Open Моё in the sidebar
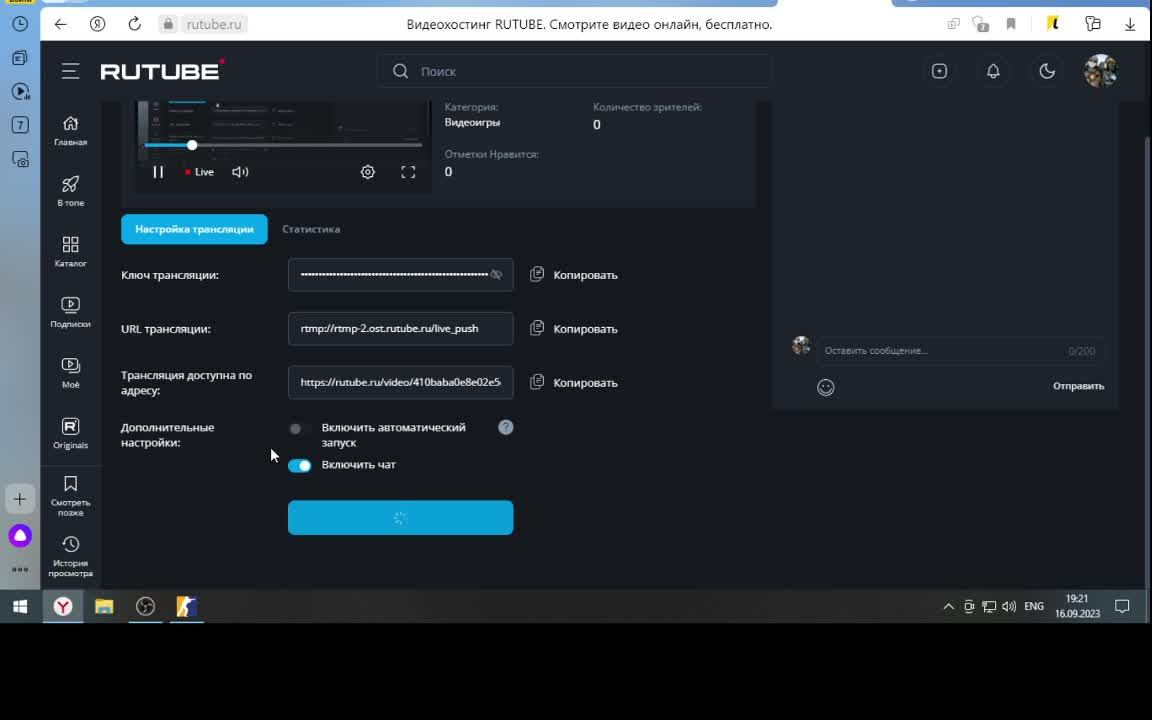 tap(71, 372)
